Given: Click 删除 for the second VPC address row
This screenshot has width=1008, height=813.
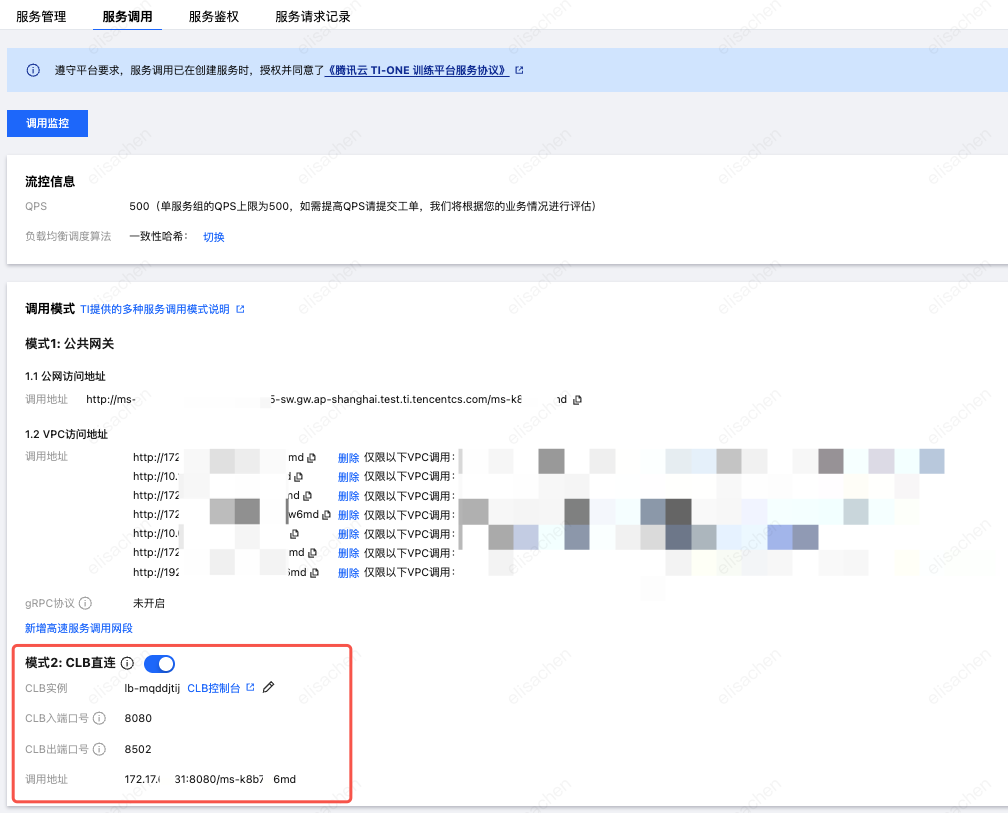Looking at the screenshot, I should 348,477.
